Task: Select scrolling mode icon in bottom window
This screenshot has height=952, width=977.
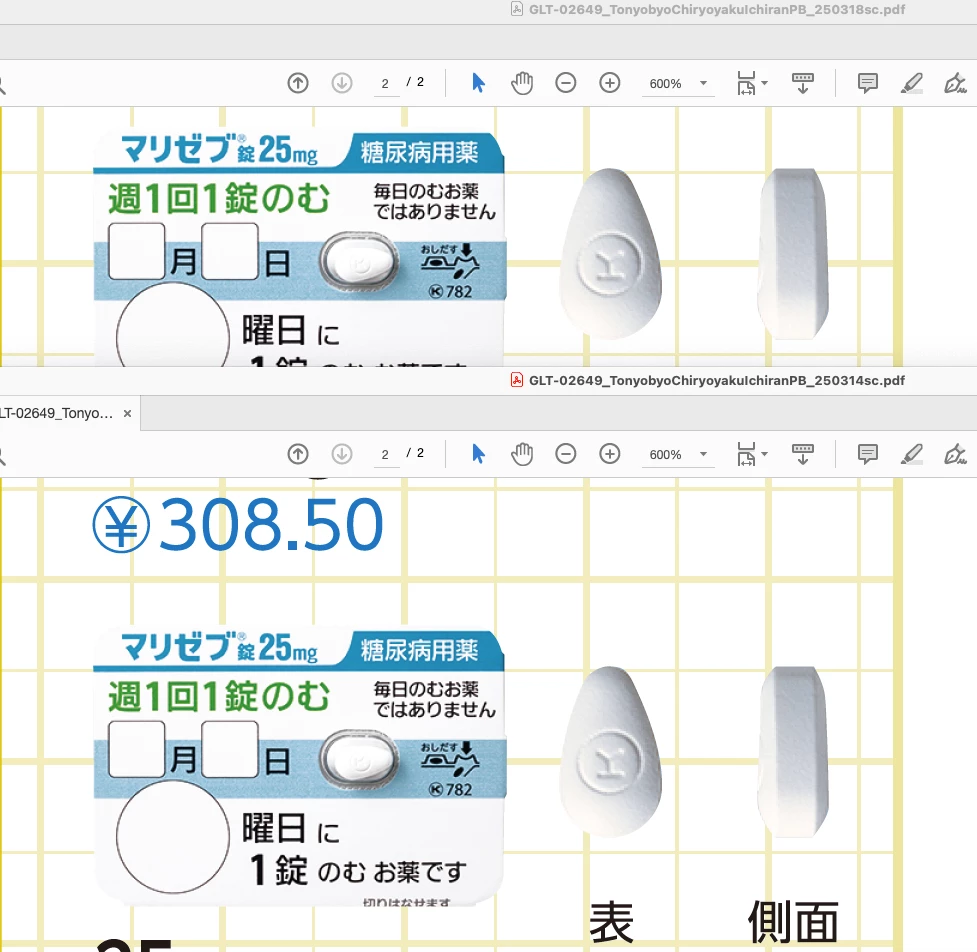Action: click(803, 454)
